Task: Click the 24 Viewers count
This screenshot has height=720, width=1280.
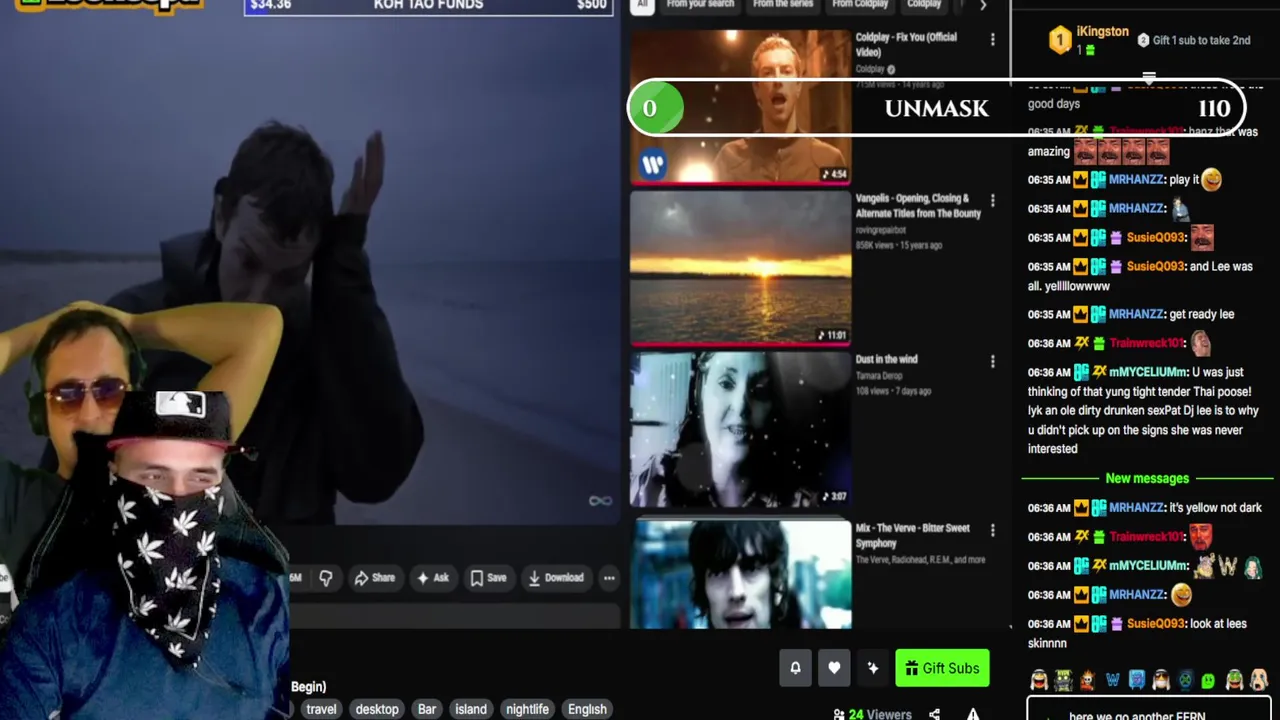Action: pyautogui.click(x=872, y=714)
